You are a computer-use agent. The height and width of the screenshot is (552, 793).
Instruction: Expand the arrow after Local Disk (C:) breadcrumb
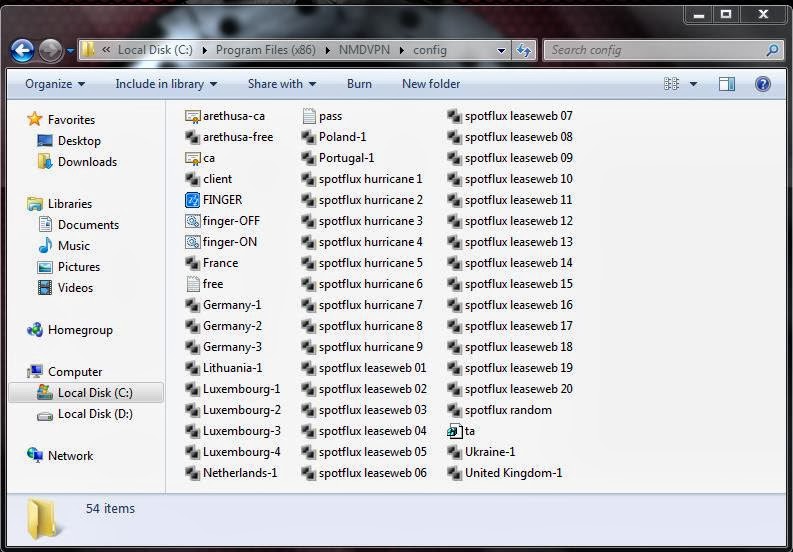click(205, 50)
